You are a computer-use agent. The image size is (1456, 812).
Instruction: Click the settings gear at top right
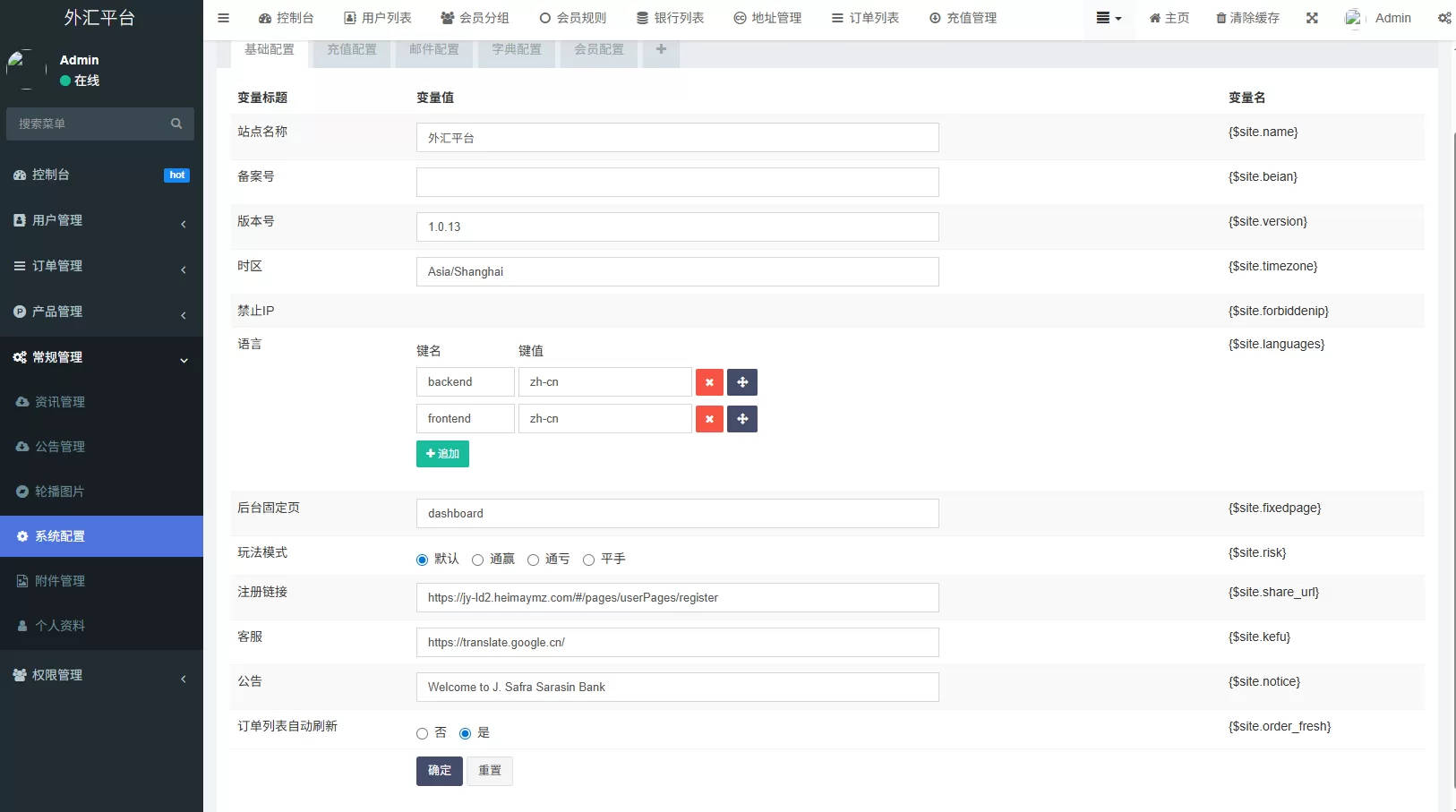[1444, 17]
